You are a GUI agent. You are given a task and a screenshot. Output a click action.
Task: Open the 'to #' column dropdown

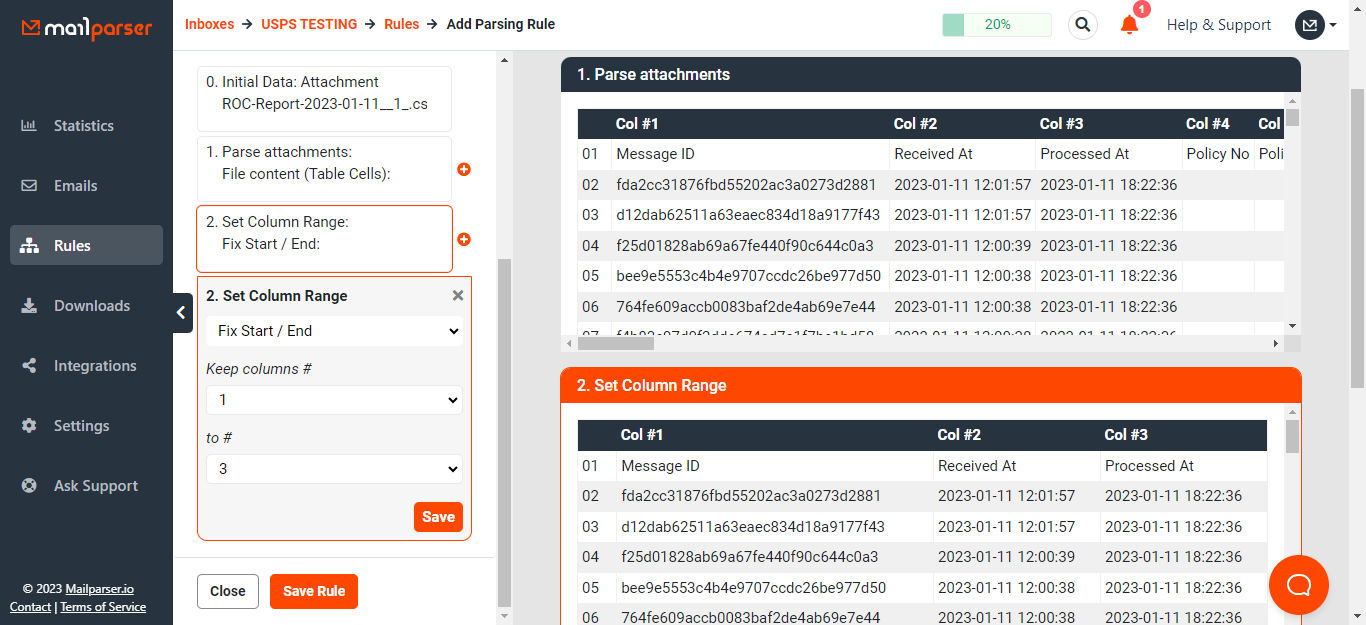(x=334, y=468)
